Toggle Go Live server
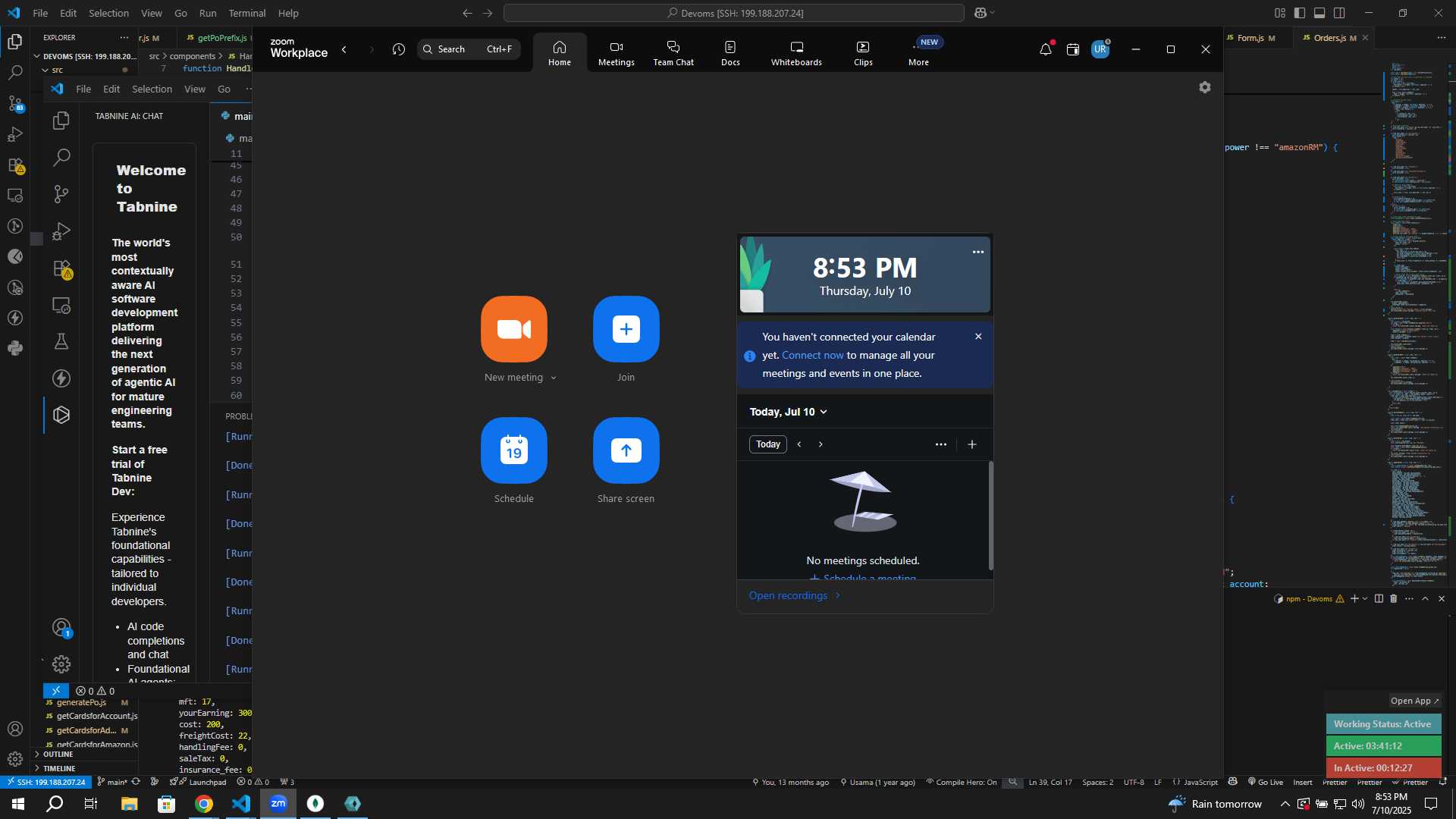 coord(1266,782)
